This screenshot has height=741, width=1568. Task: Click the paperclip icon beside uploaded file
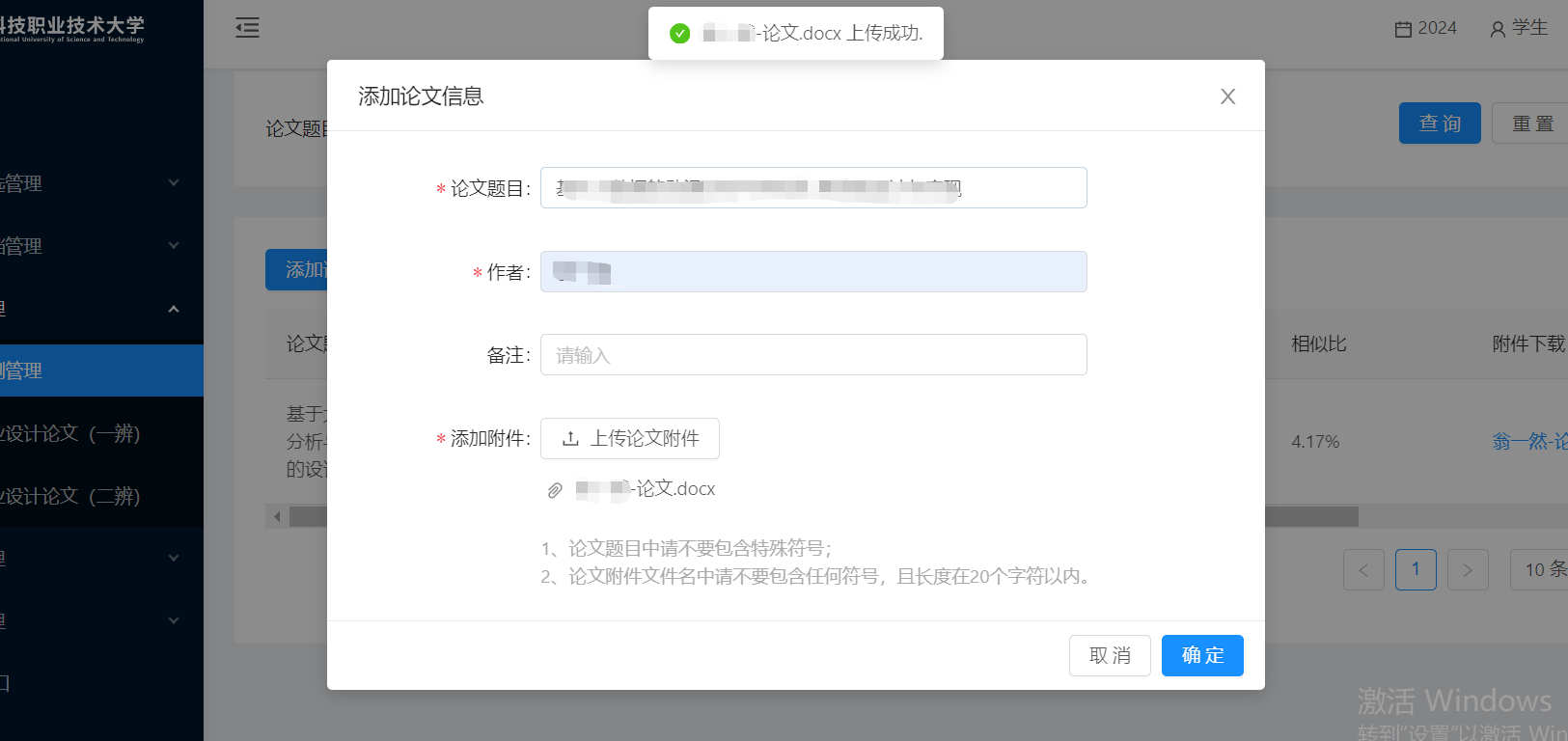pyautogui.click(x=555, y=490)
